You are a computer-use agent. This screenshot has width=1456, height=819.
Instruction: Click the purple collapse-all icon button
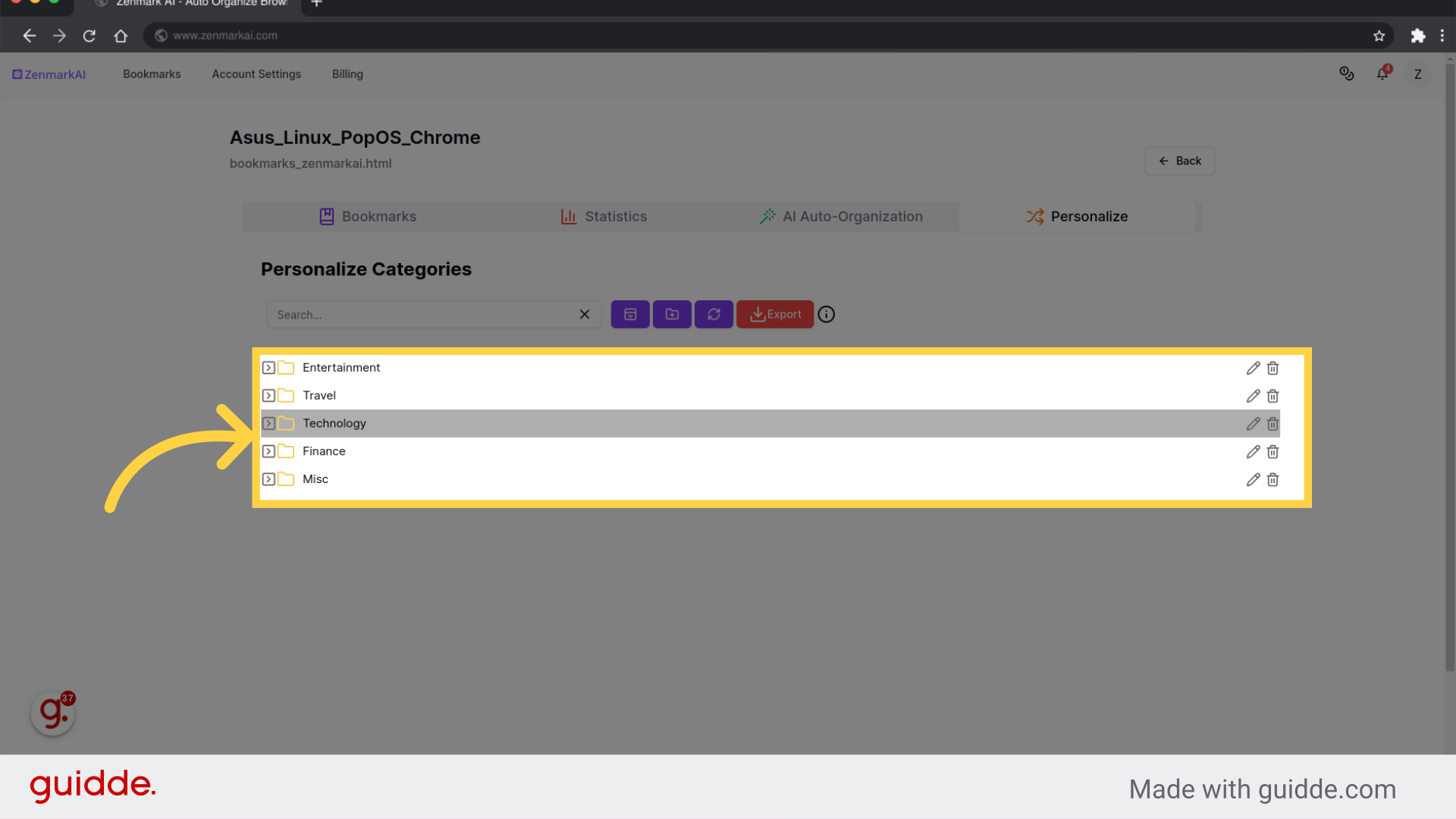630,314
